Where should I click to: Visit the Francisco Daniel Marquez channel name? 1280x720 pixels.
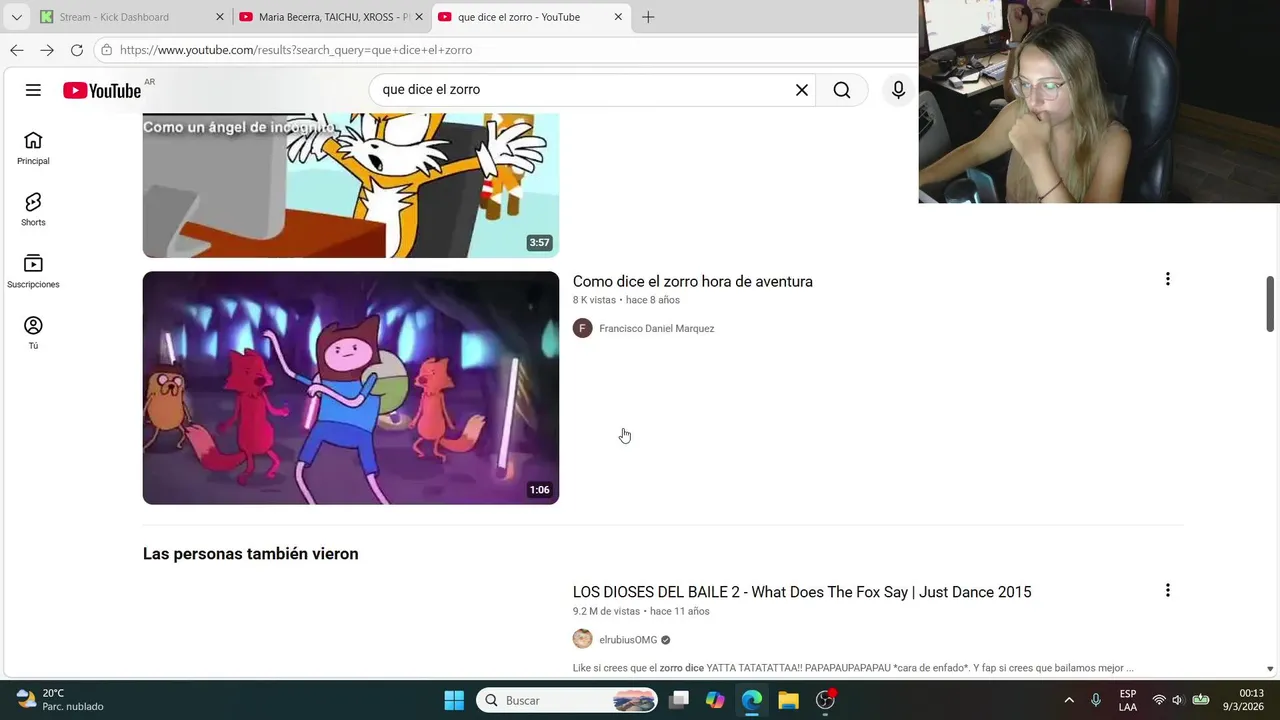[656, 328]
